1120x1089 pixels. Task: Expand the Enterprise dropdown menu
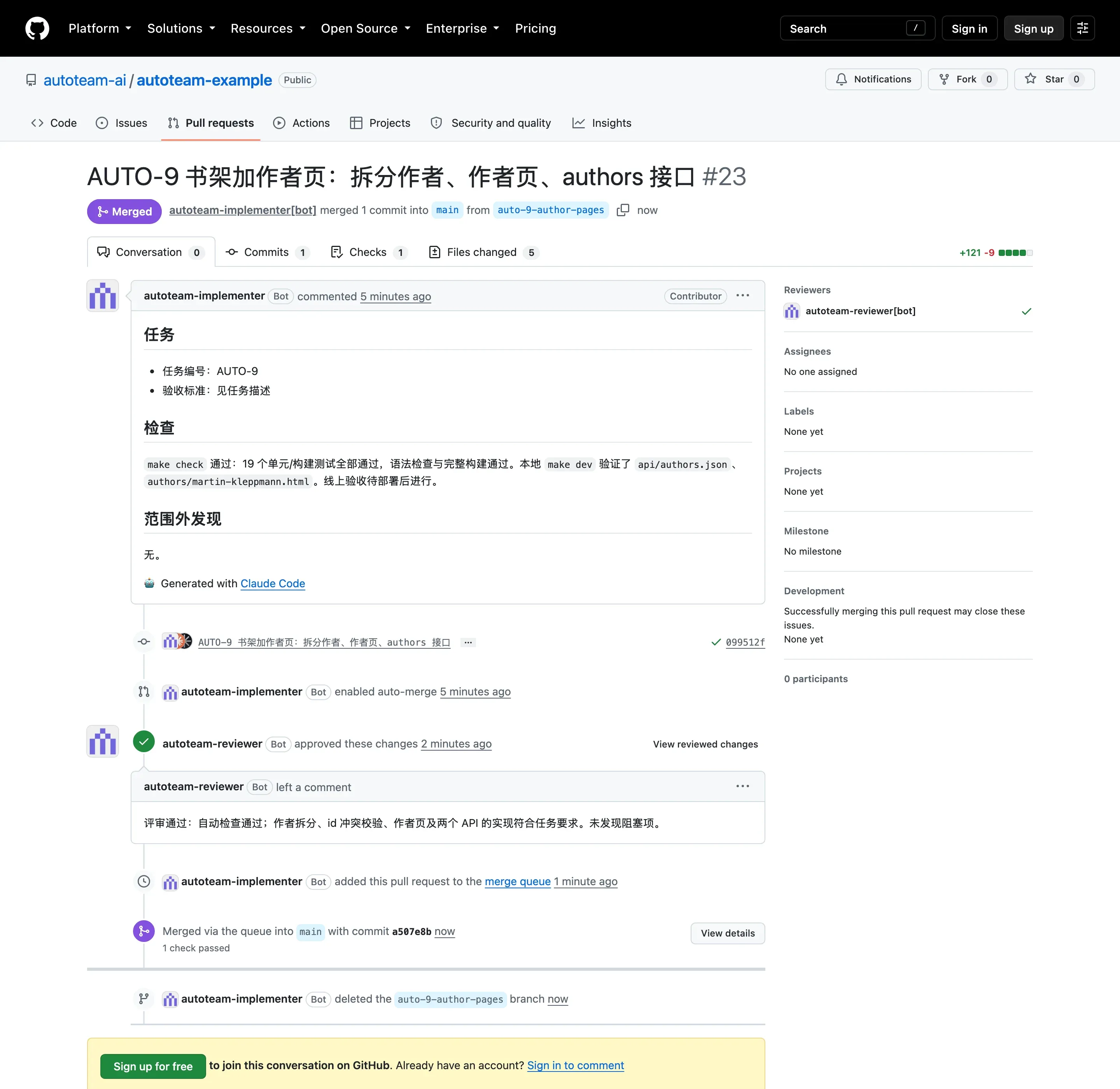coord(463,28)
